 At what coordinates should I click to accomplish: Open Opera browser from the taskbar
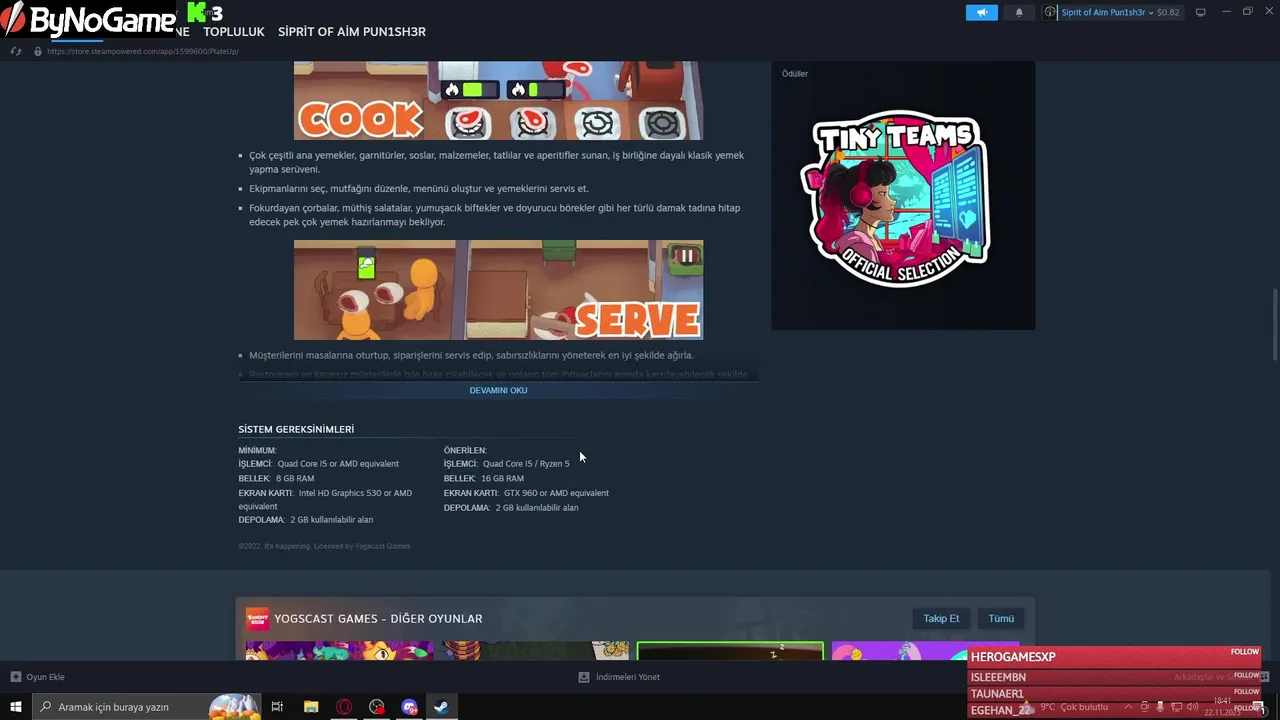coord(343,706)
